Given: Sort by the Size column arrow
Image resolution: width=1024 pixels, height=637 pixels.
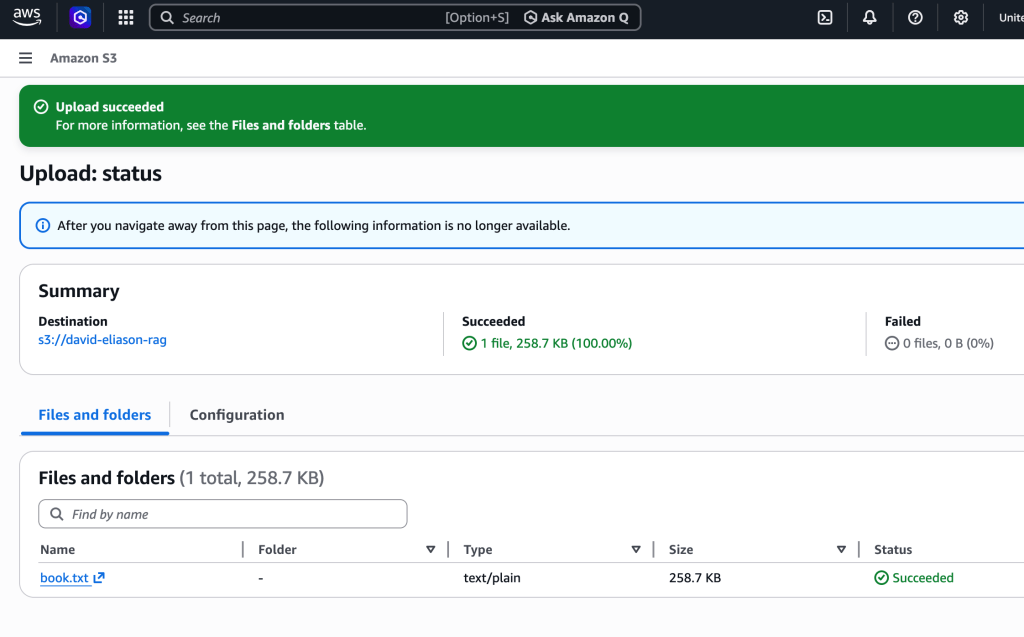Looking at the screenshot, I should point(841,549).
